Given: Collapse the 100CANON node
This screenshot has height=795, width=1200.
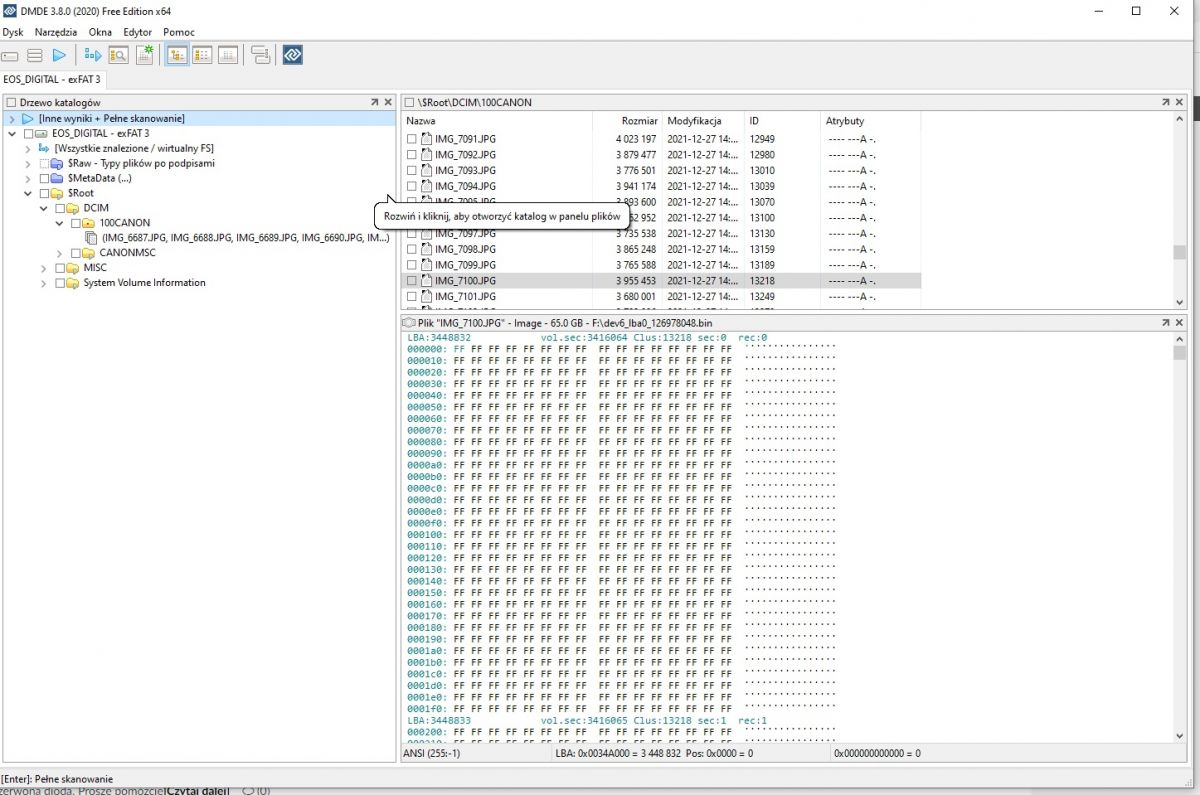Looking at the screenshot, I should [x=60, y=223].
